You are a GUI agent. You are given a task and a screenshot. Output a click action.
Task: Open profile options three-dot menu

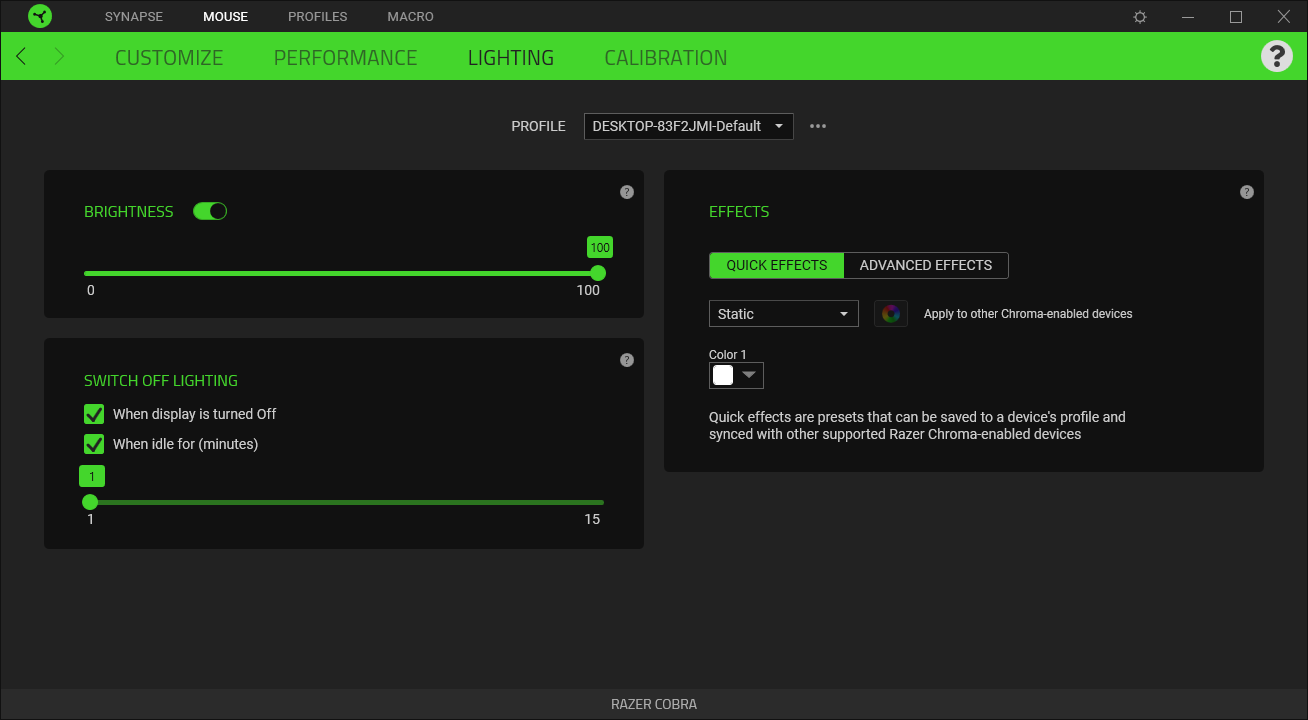(x=818, y=126)
